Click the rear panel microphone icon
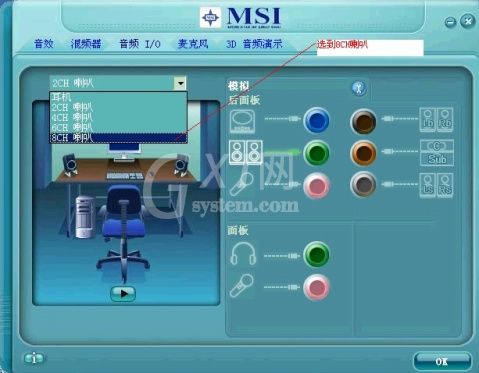The height and width of the screenshot is (373, 479). click(x=242, y=184)
